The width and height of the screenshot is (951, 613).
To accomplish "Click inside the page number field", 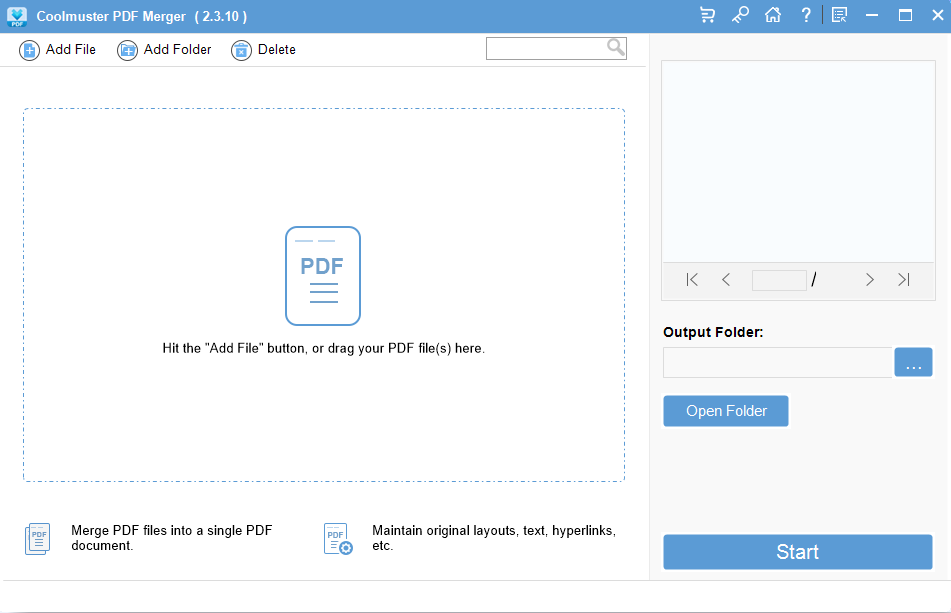I will tap(779, 280).
